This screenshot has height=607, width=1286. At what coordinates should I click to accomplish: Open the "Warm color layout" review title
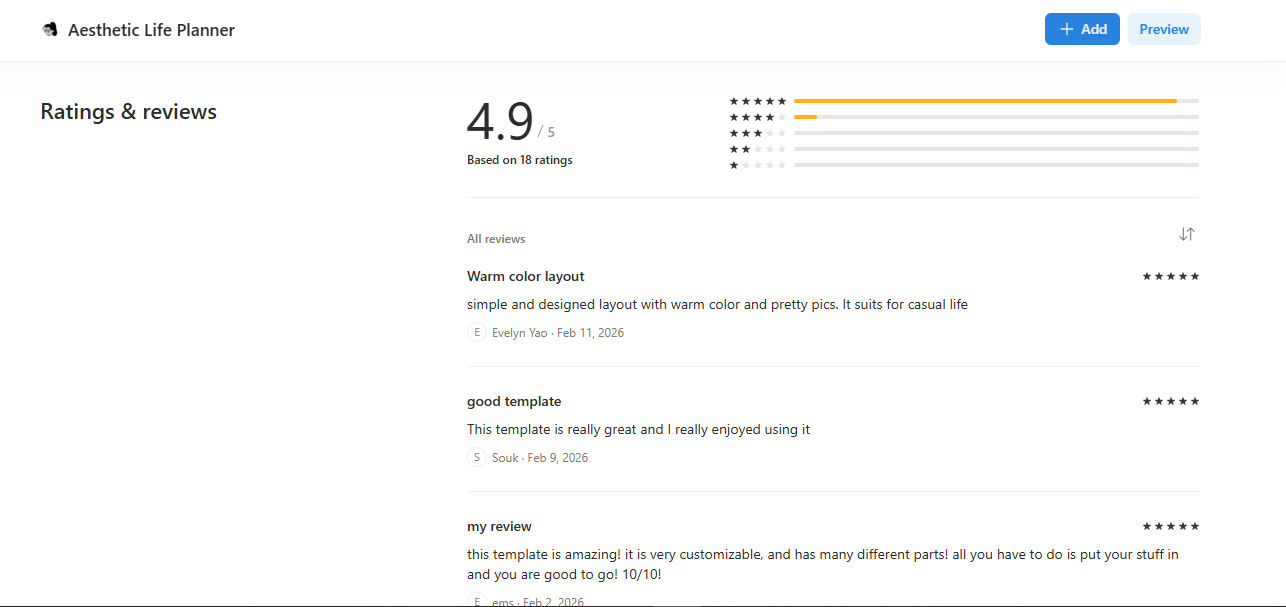tap(525, 276)
